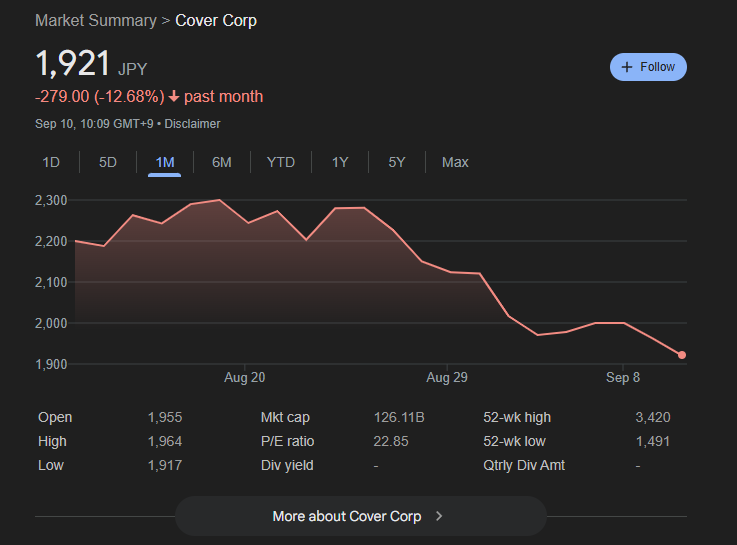
Task: Click the Qtrly Div Amt label
Action: click(x=524, y=465)
